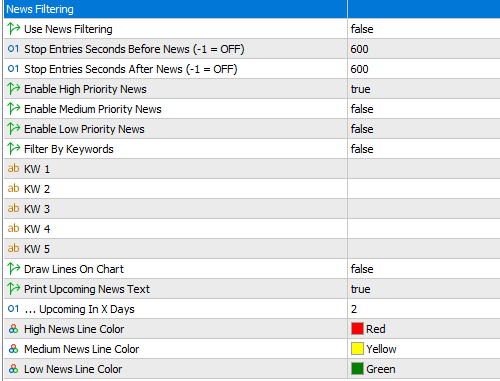Click the string 'ab' icon beside KW 5
Screen dimensions: 500x381
click(13, 248)
